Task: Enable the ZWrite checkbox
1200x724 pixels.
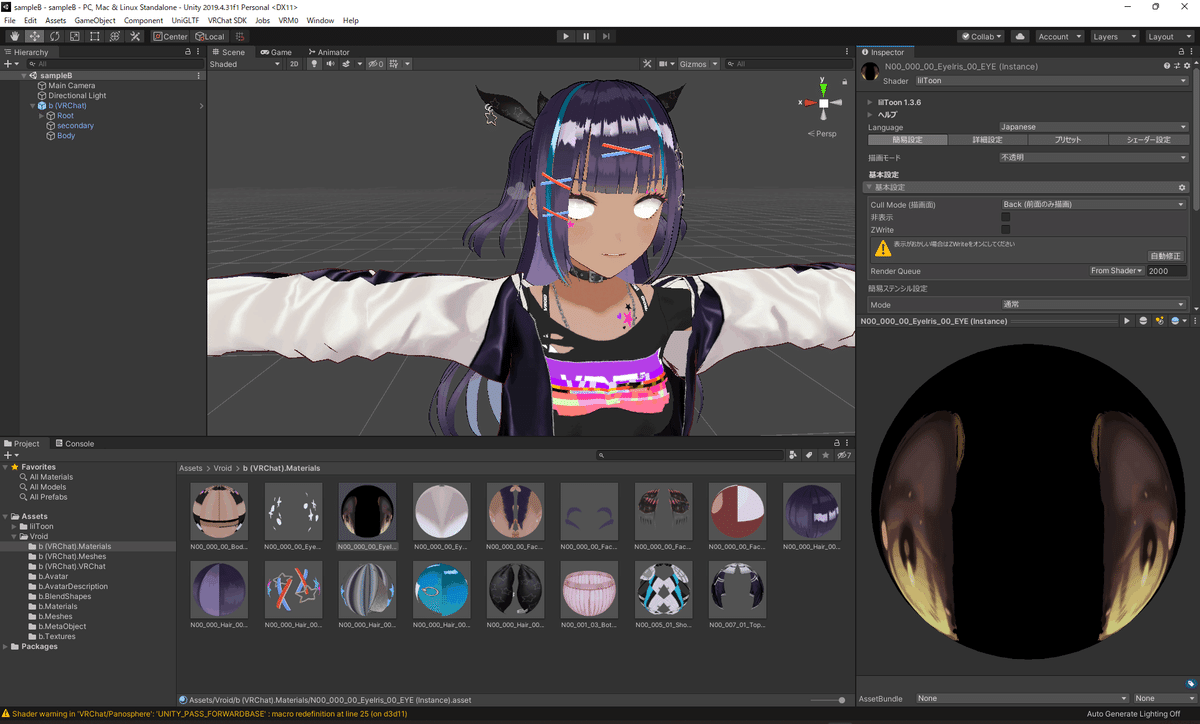Action: (x=1006, y=230)
